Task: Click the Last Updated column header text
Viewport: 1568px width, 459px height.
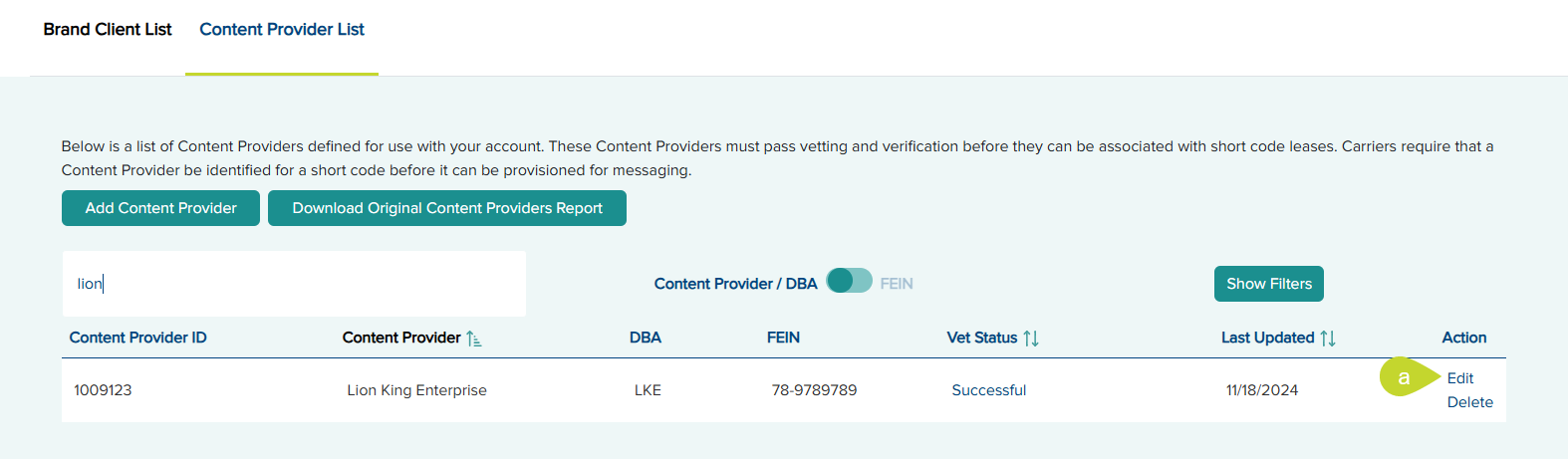Action: [x=1267, y=338]
